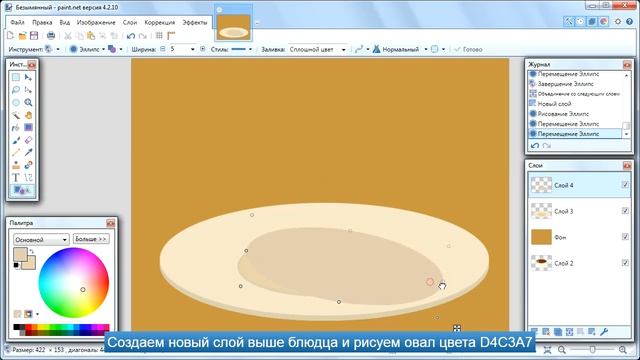Click the zoom slider in status bar
This screenshot has width=640, height=360.
click(x=592, y=349)
